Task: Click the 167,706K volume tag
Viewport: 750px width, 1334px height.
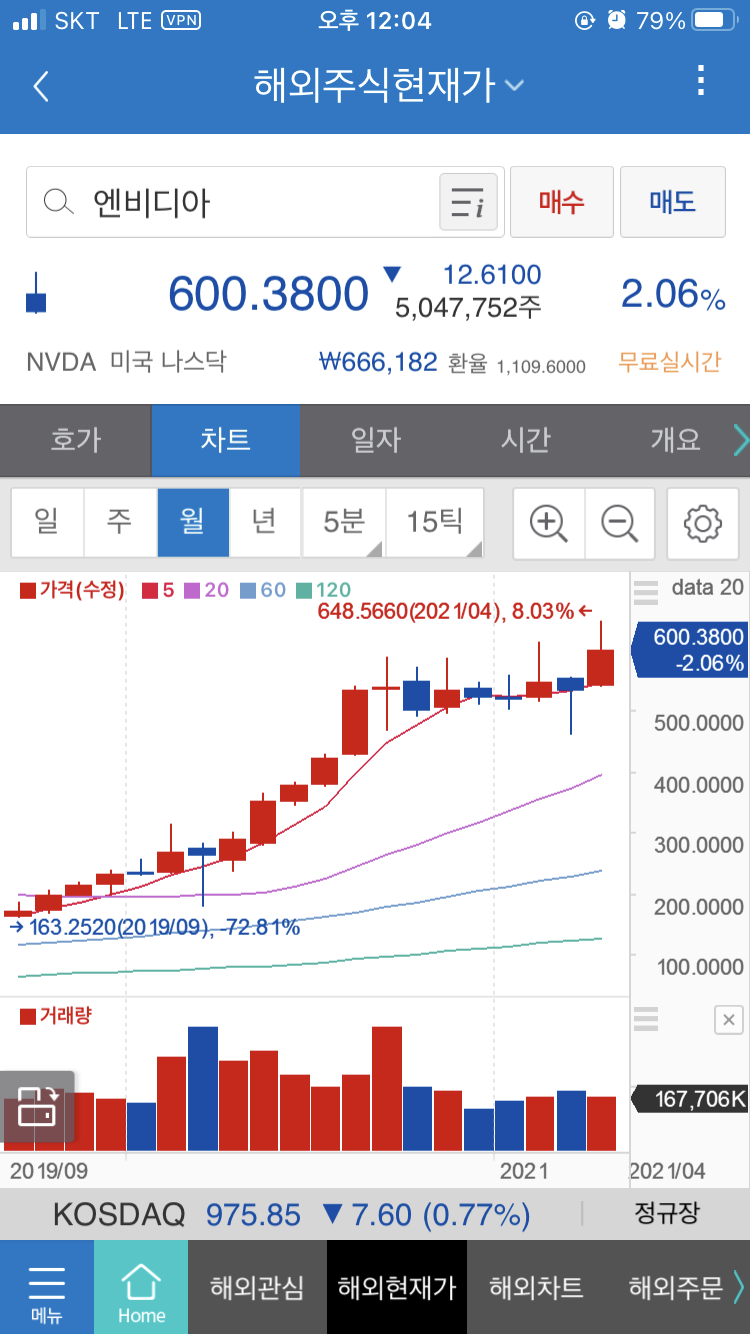Action: [690, 1100]
